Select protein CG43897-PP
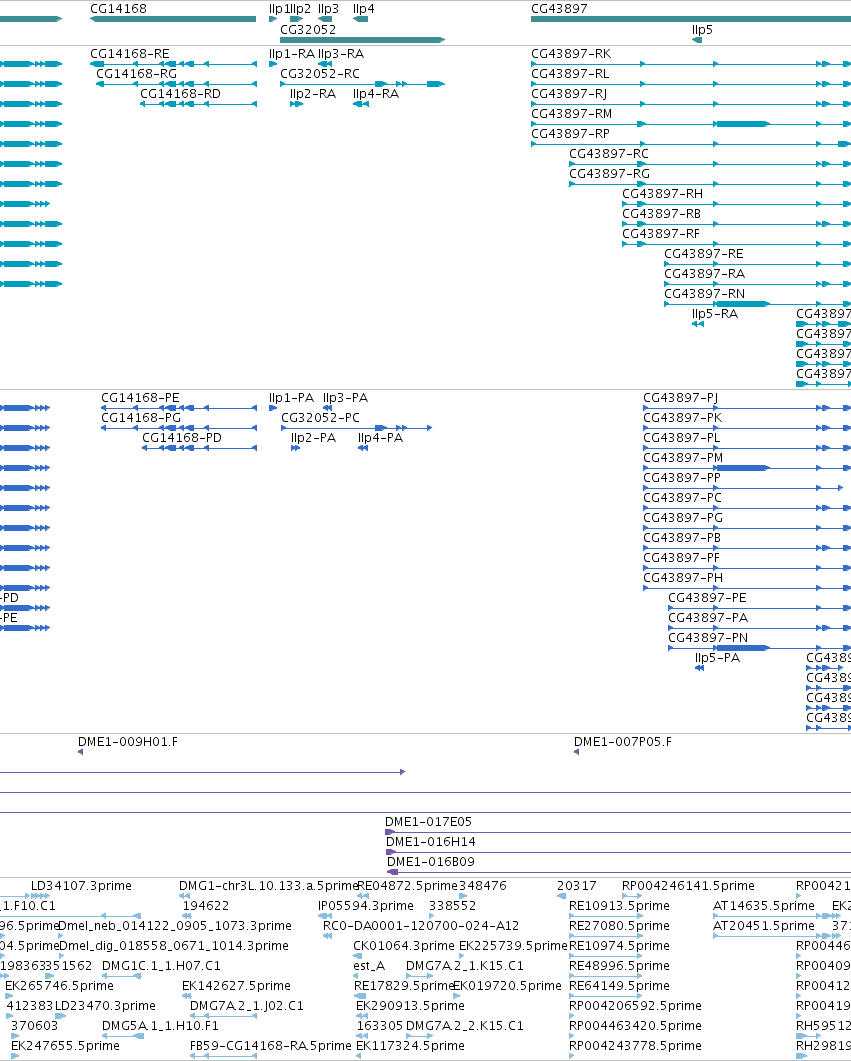The width and height of the screenshot is (851, 1061). (682, 478)
